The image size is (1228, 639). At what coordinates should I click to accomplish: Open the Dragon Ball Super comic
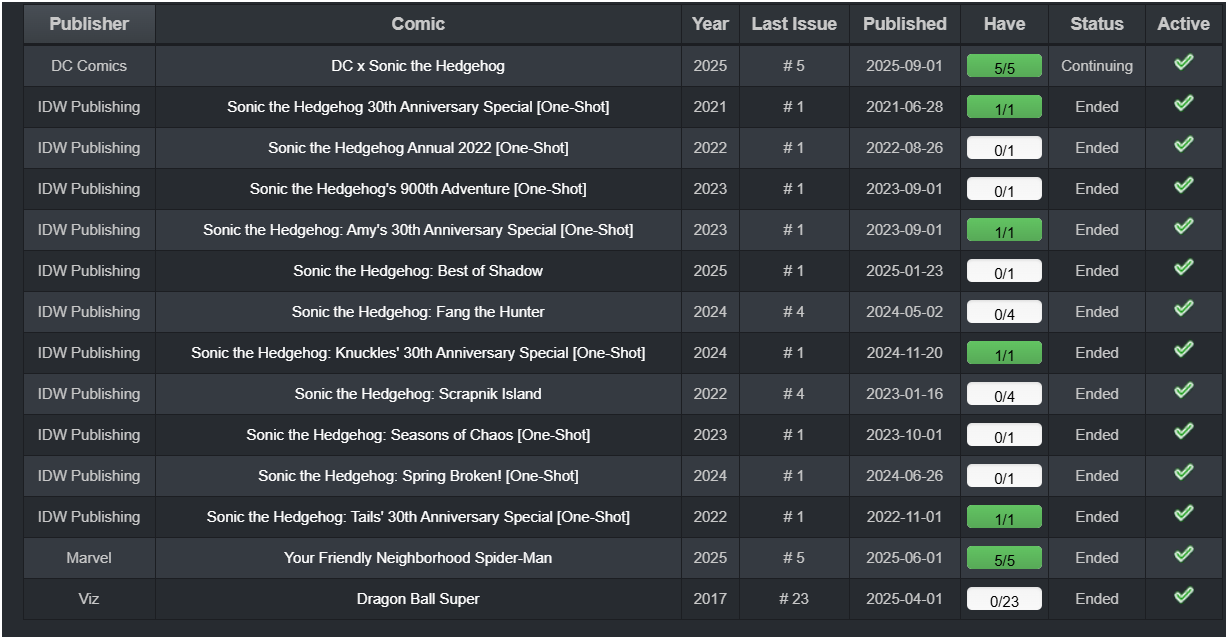click(418, 599)
